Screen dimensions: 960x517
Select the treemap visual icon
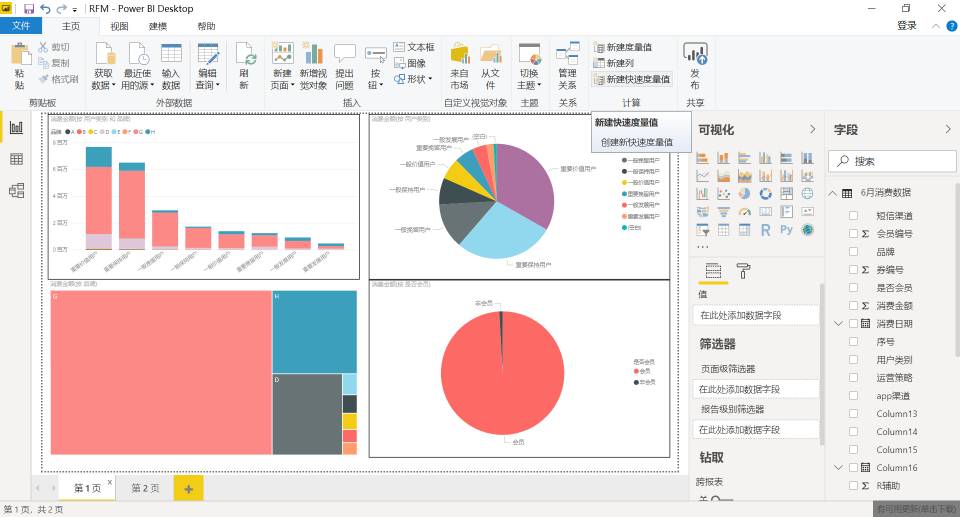[x=786, y=194]
